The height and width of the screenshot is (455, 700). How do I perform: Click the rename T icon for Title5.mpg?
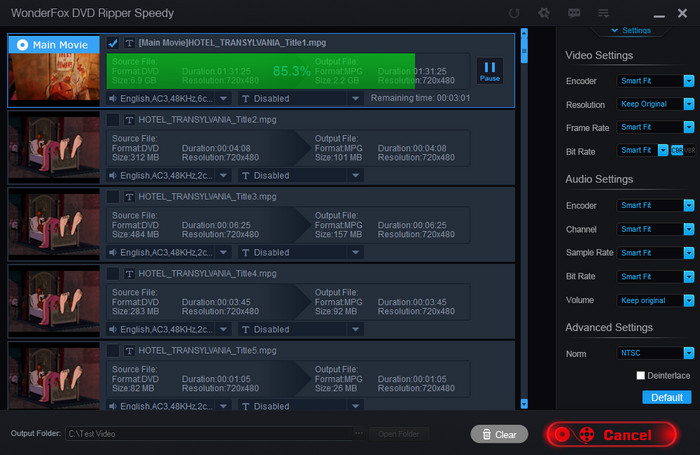point(129,351)
